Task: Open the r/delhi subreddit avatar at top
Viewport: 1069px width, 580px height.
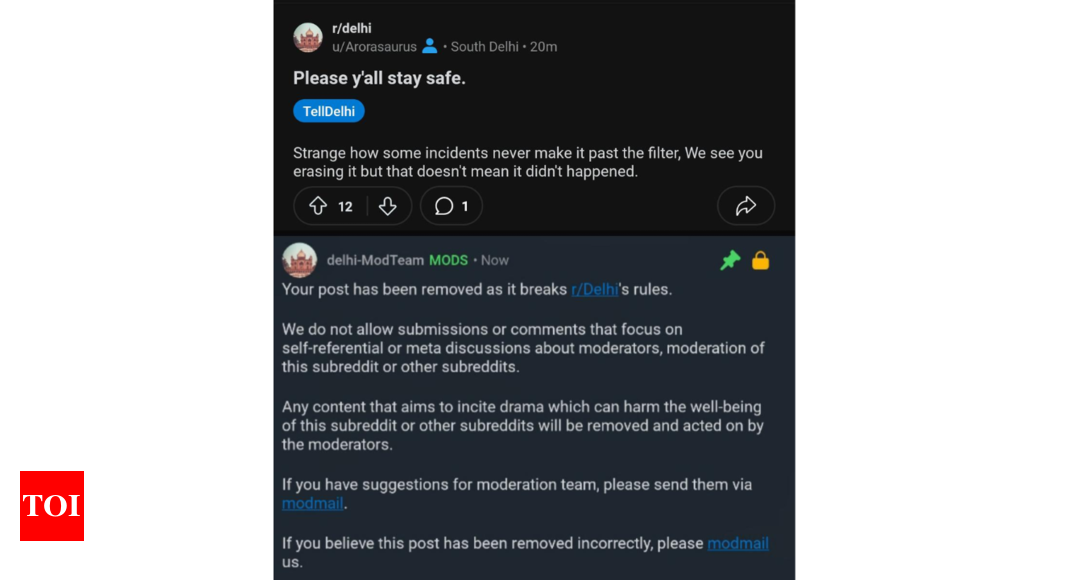Action: (307, 37)
